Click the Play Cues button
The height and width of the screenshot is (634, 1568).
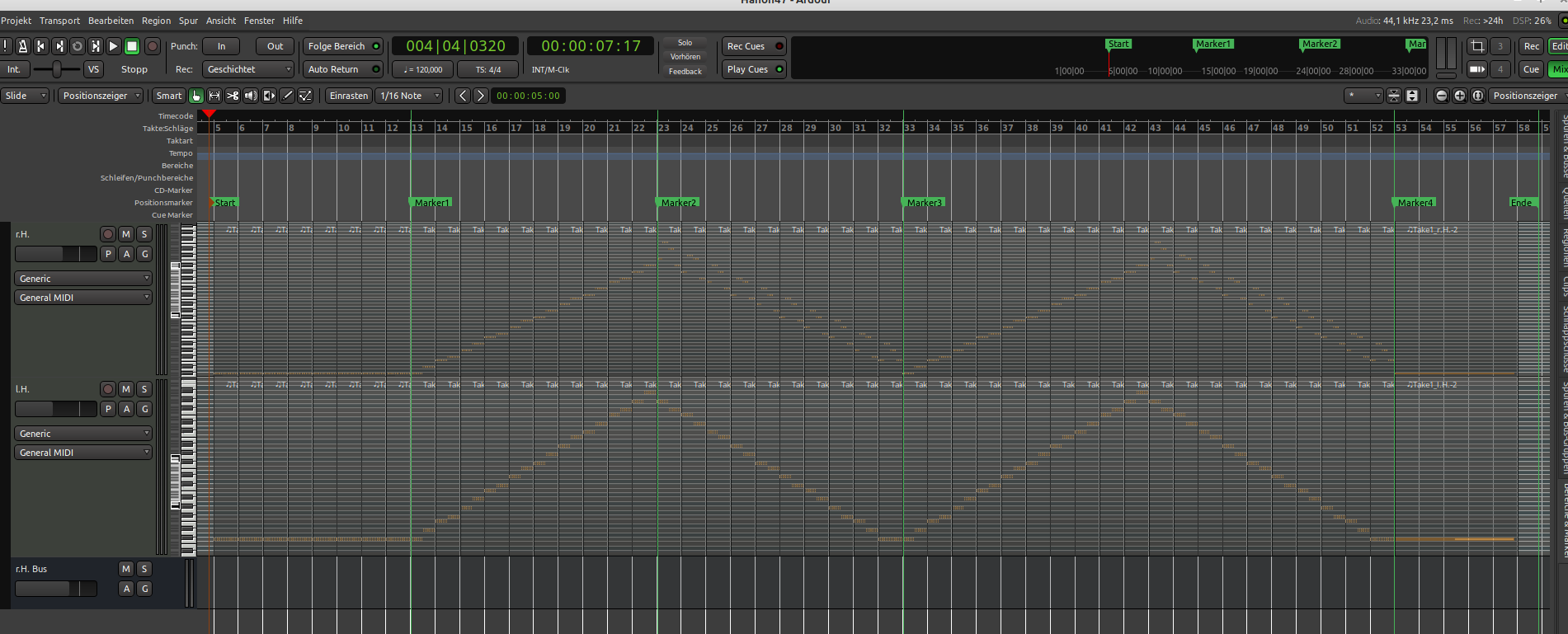pyautogui.click(x=754, y=69)
